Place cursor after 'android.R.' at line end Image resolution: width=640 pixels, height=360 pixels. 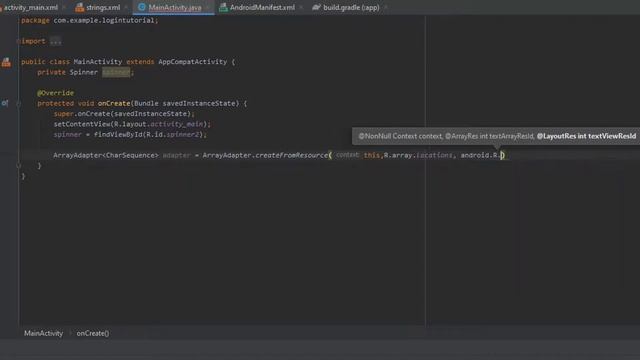502,156
